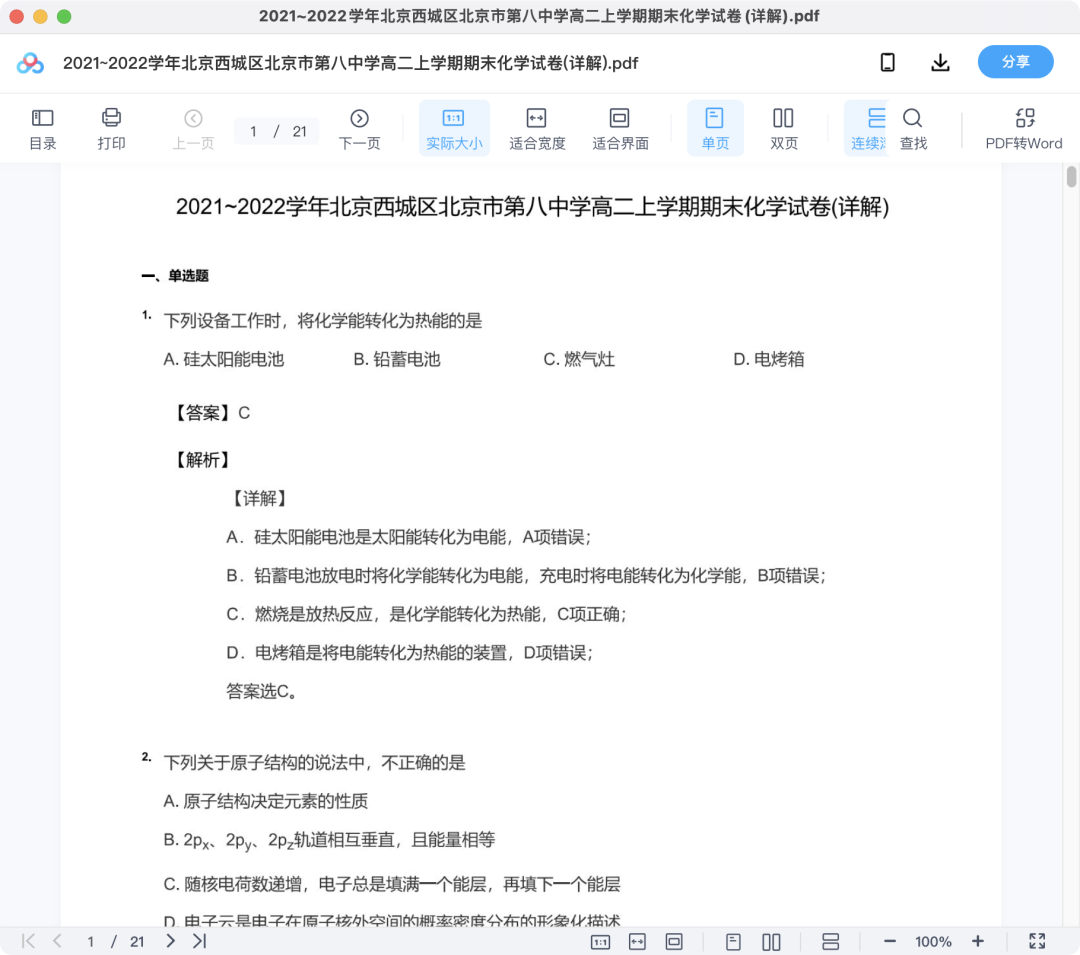
Task: Click the 一、单选题 section heading
Action: 175,276
